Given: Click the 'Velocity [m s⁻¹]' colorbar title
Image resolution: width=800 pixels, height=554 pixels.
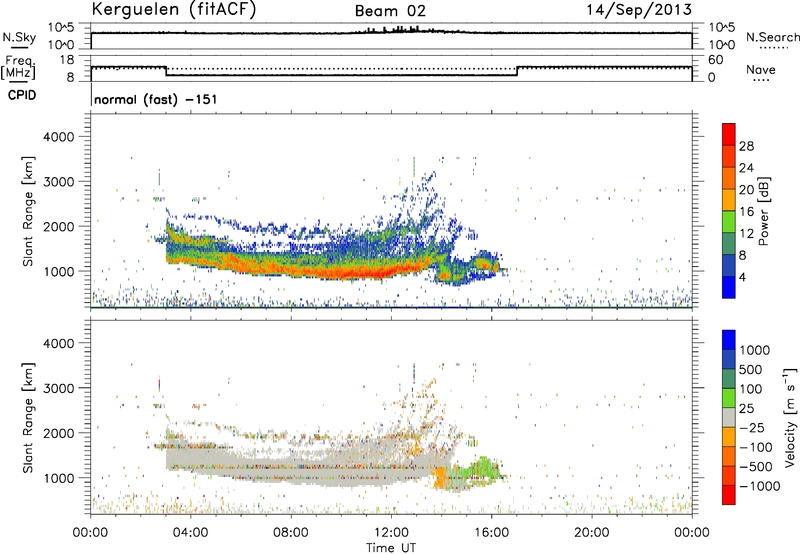Looking at the screenshot, I should (x=790, y=417).
